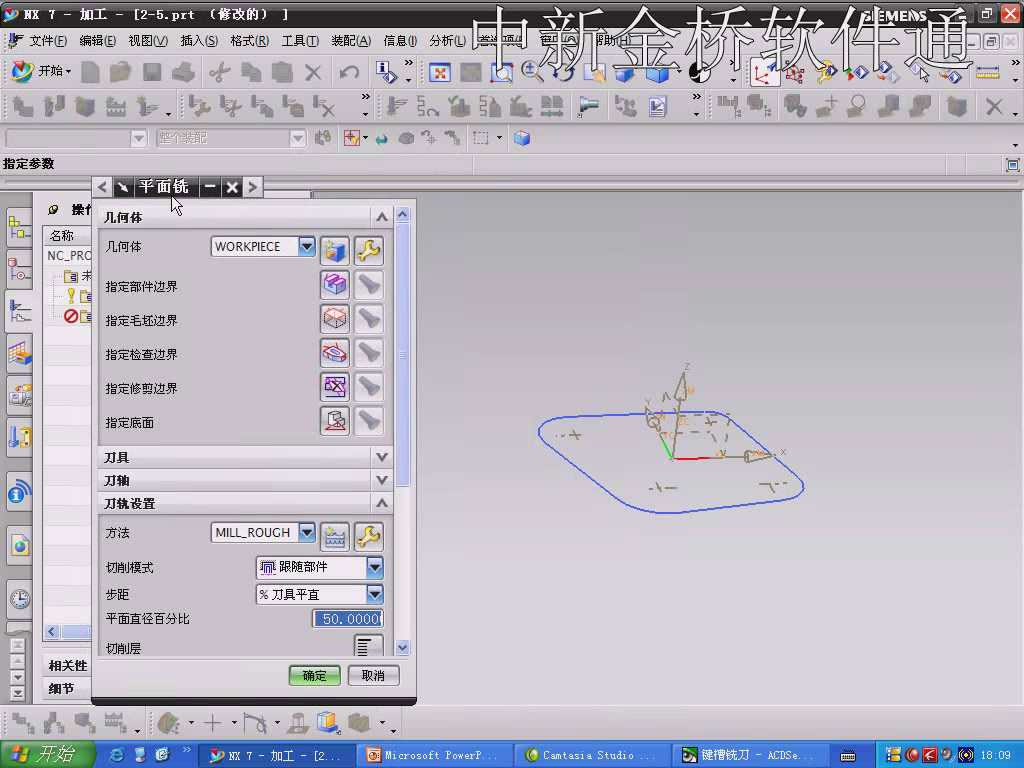Click the WCS orientation toolbar icon

point(763,72)
